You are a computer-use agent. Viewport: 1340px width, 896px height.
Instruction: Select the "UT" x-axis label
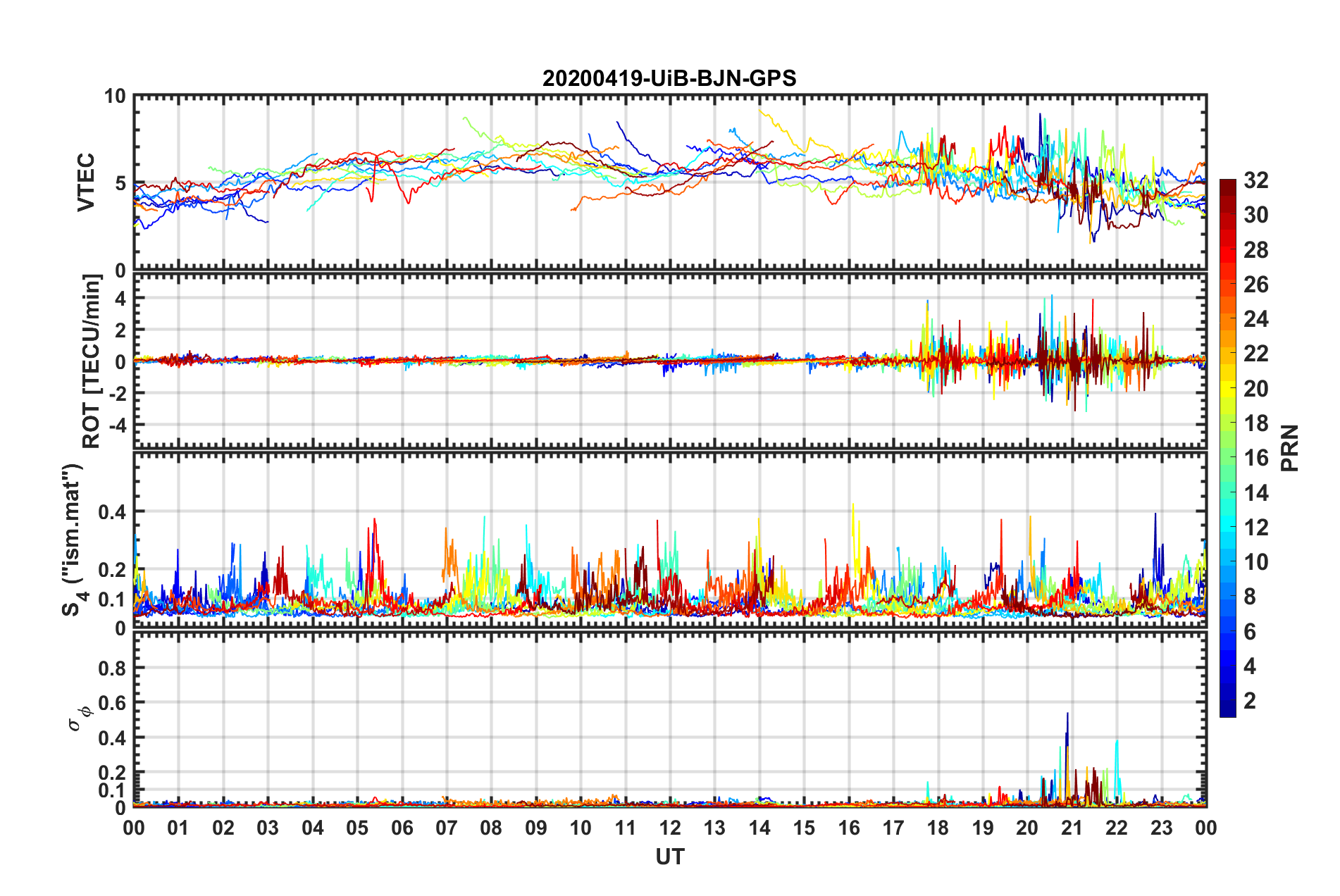point(669,857)
